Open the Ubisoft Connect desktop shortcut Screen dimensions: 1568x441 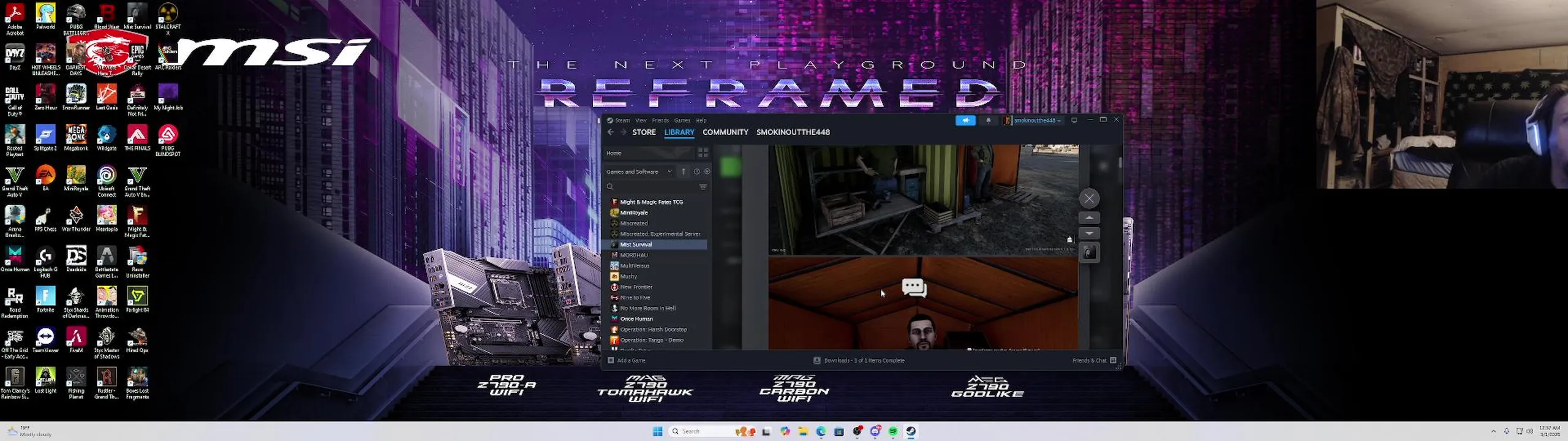click(x=107, y=181)
